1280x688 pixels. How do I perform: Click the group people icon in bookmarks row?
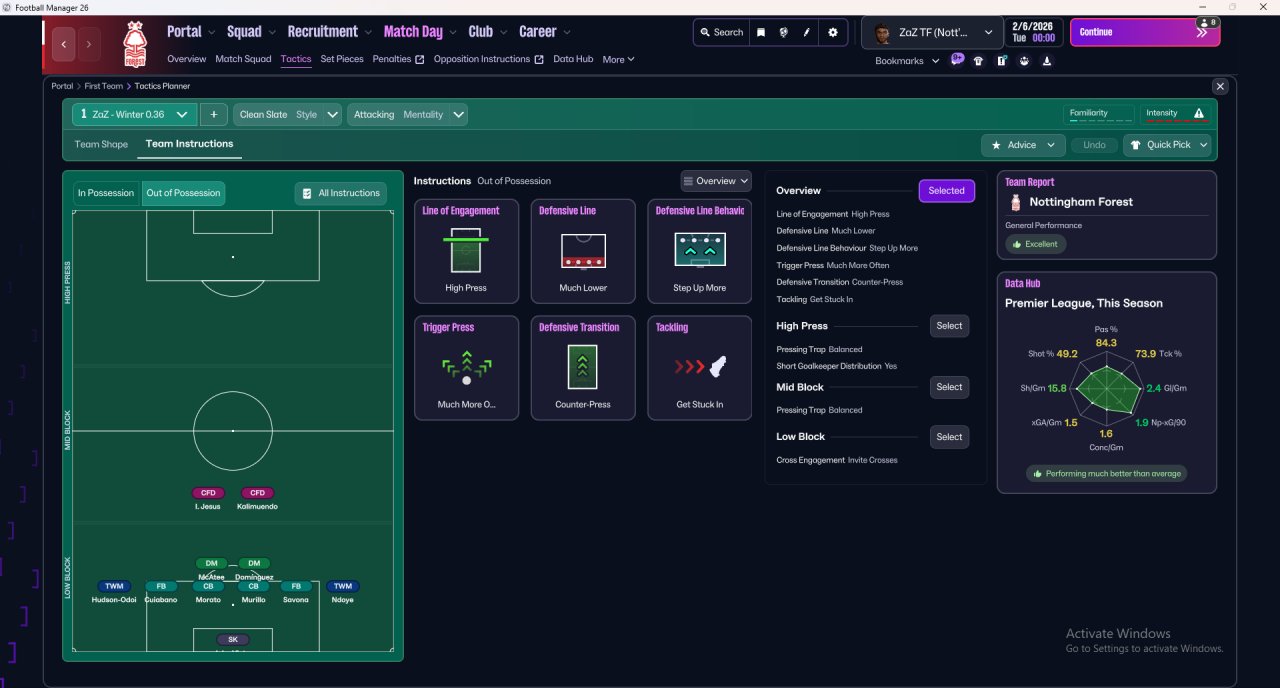click(x=1025, y=61)
